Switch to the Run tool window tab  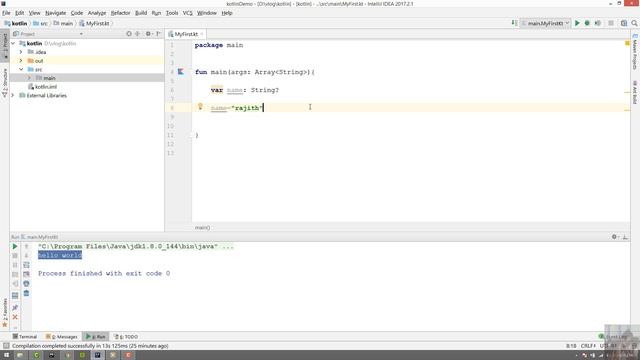[96, 337]
